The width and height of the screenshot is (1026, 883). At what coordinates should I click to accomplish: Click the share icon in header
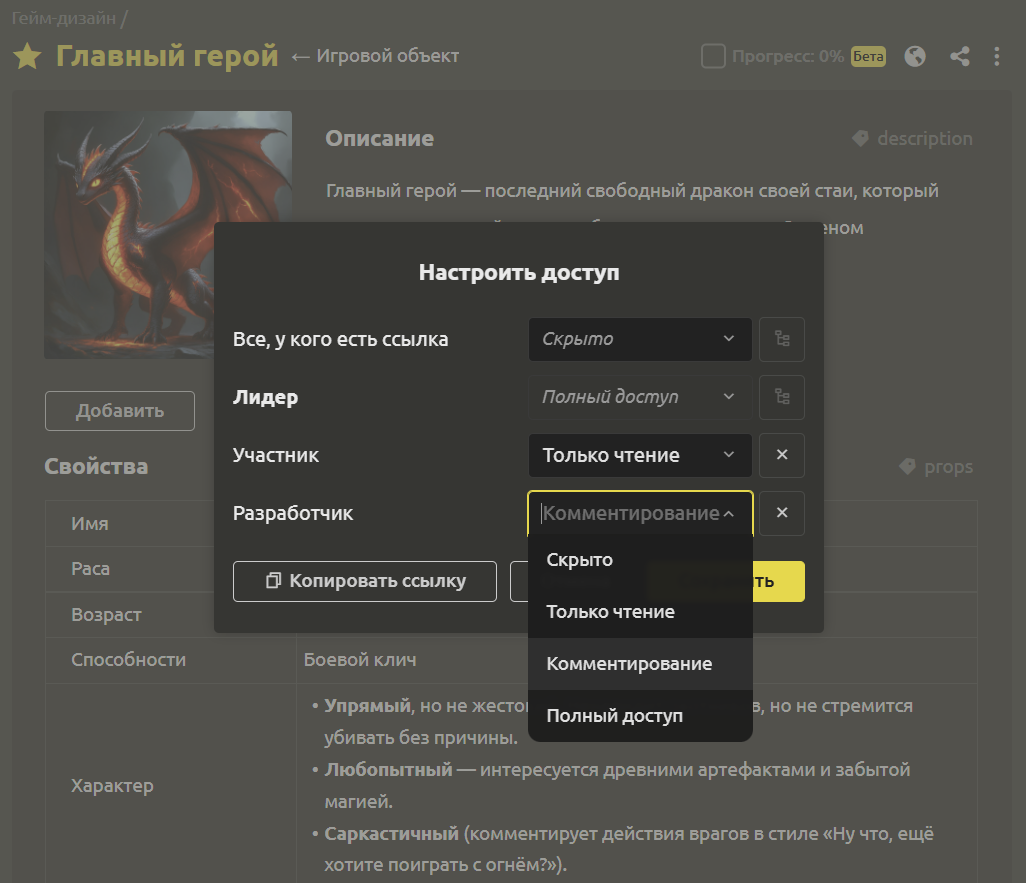pyautogui.click(x=960, y=56)
